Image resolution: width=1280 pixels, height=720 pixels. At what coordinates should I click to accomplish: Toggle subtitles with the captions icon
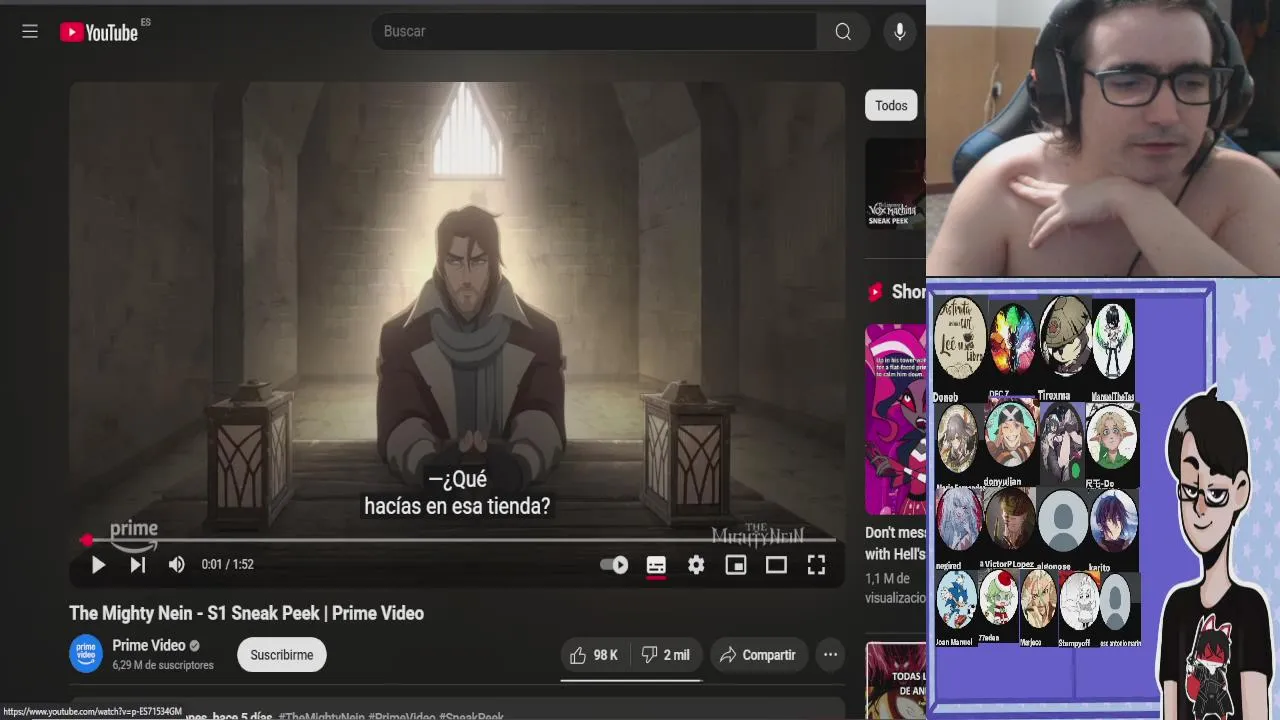(x=656, y=566)
